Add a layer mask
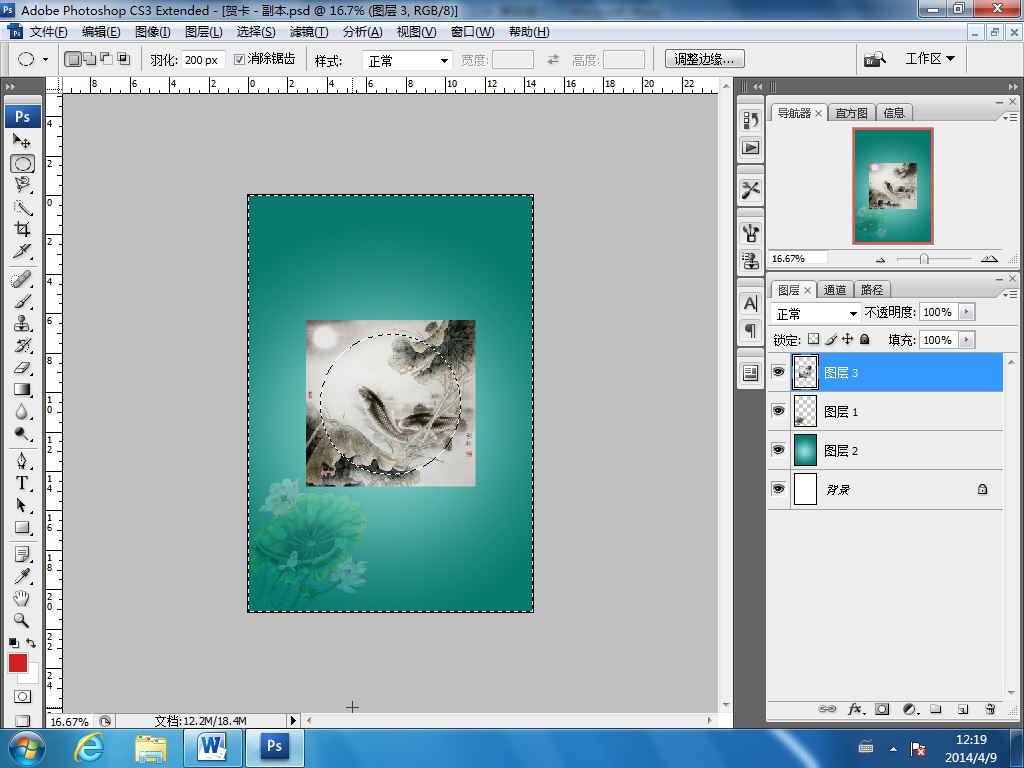The width and height of the screenshot is (1024, 768). (x=882, y=709)
